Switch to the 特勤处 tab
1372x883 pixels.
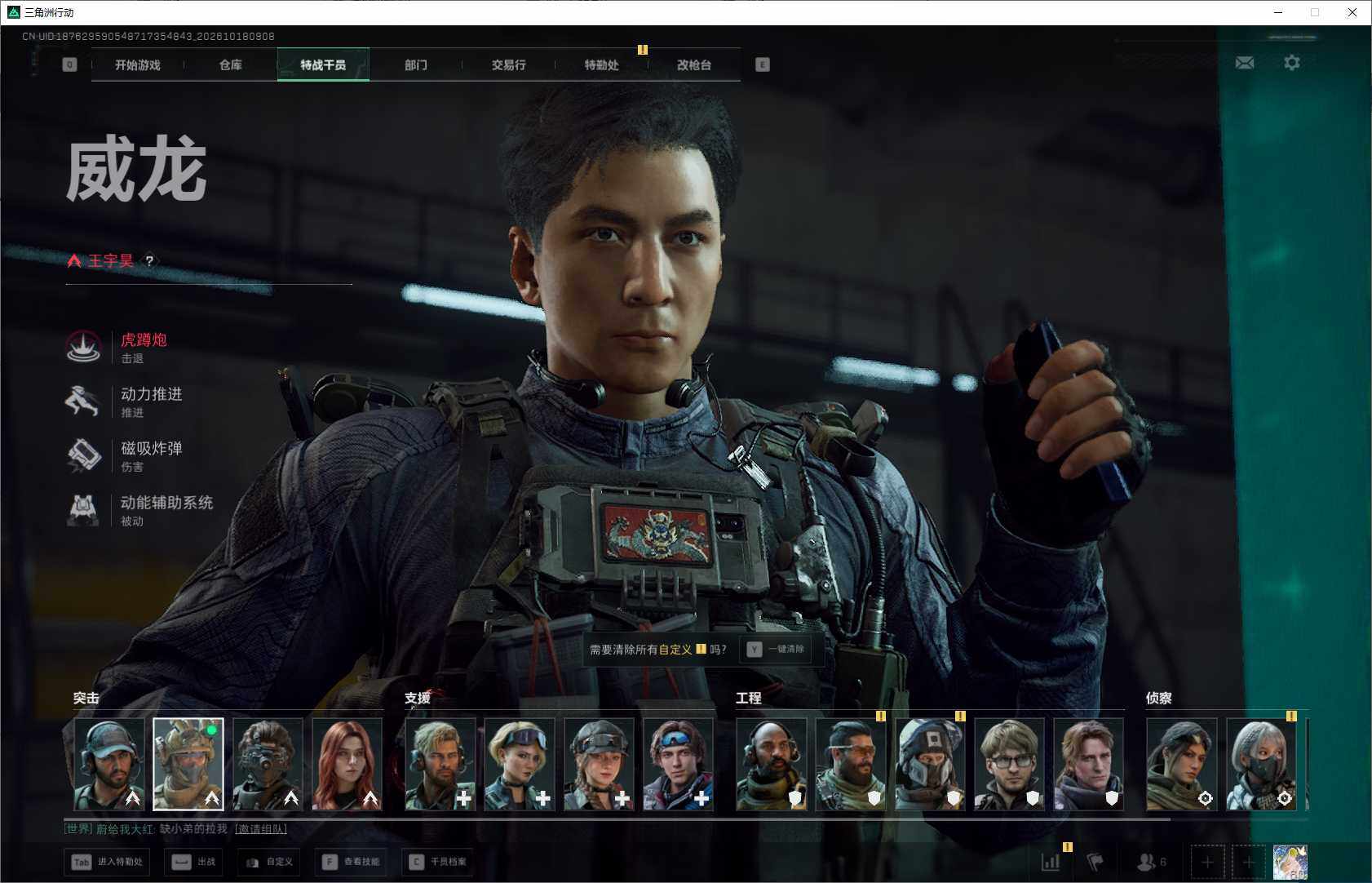[602, 64]
